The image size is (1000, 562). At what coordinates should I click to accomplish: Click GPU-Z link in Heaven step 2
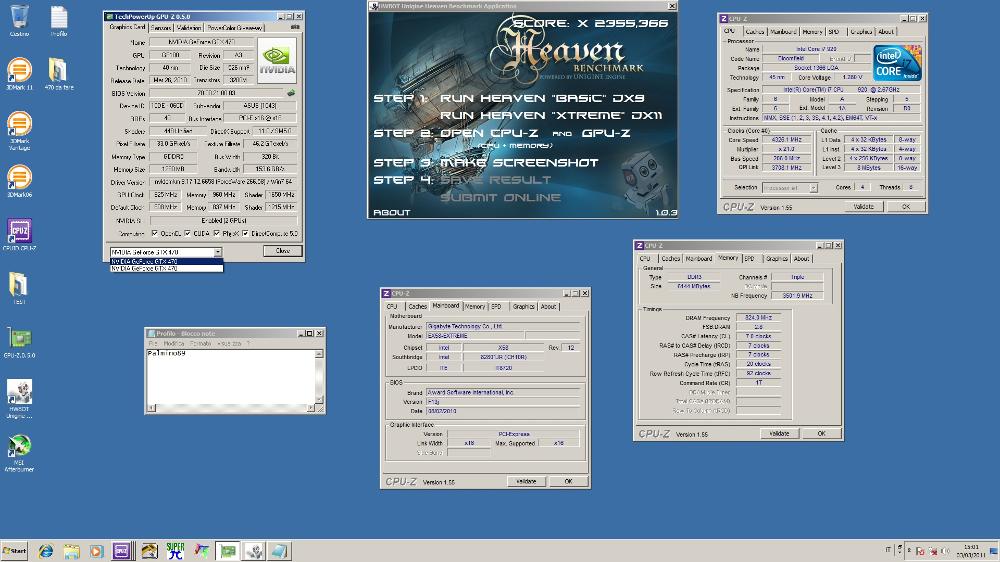606,133
